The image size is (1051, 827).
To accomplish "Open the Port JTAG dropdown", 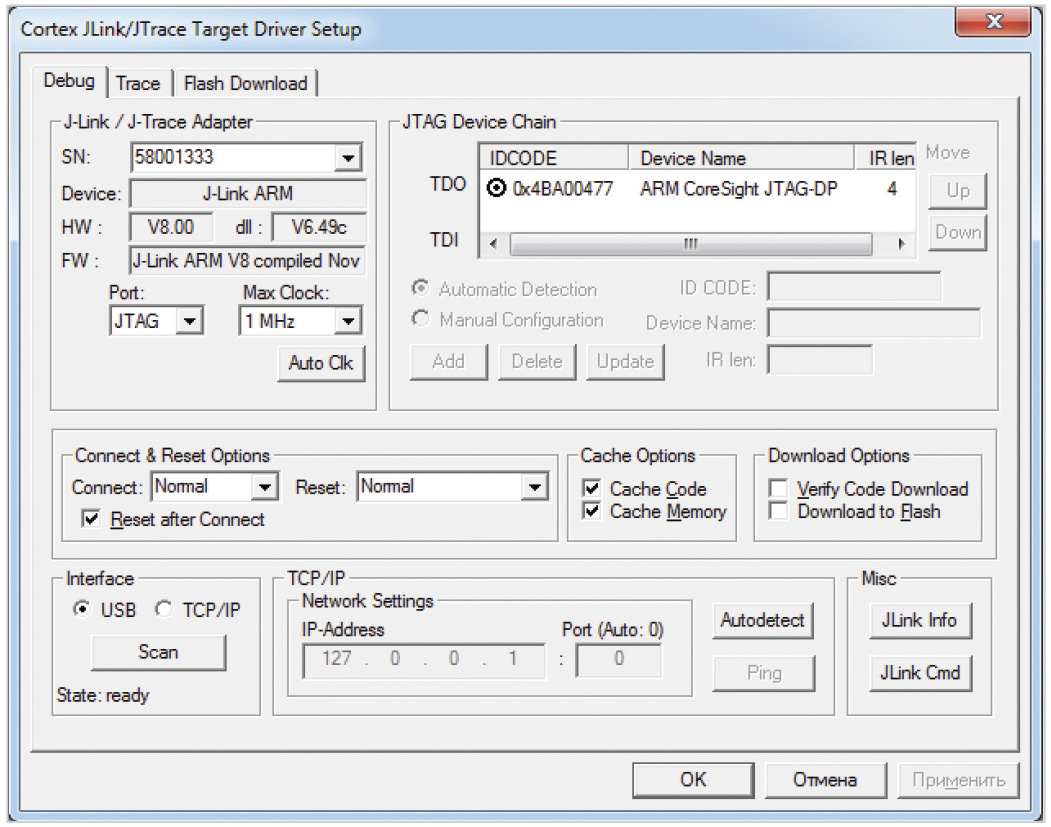I will (190, 321).
